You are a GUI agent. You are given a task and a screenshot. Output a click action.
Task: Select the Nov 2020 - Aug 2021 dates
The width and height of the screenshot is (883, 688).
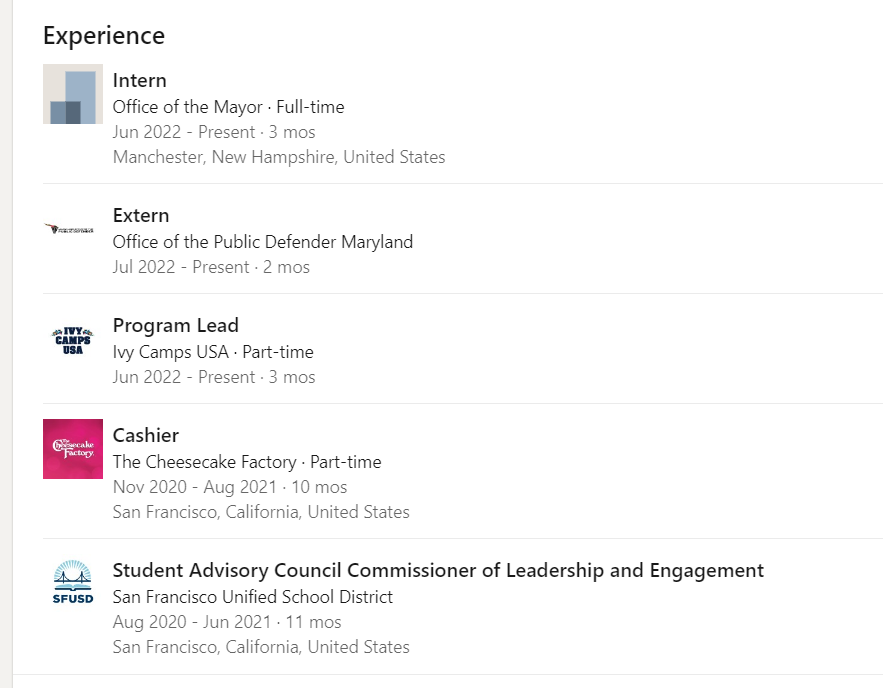198,487
